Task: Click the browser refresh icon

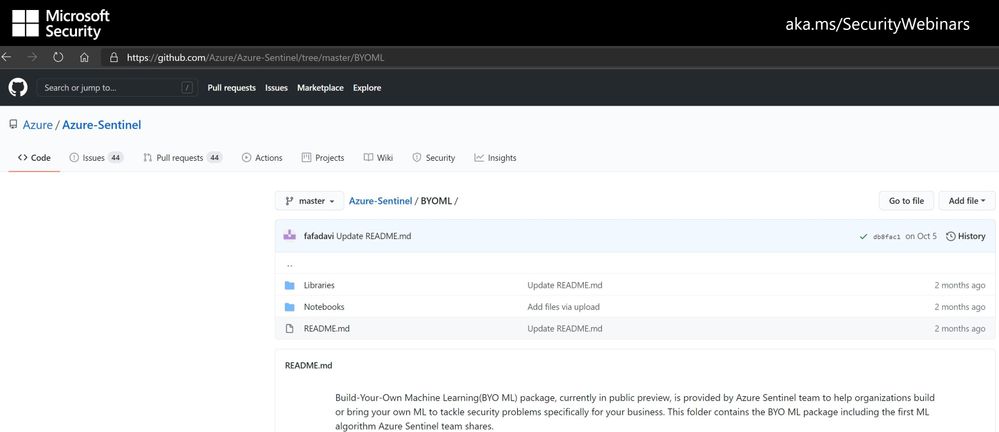Action: click(58, 57)
